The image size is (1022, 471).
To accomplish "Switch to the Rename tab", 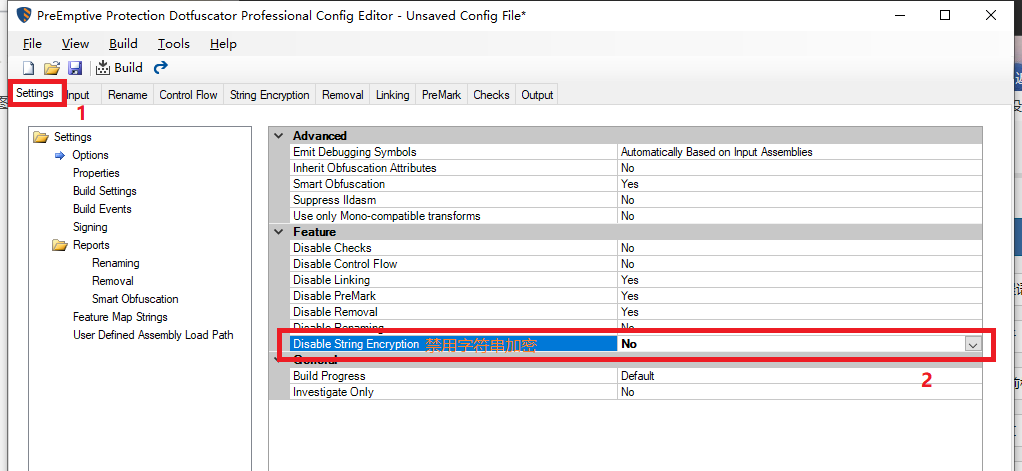I will point(128,94).
